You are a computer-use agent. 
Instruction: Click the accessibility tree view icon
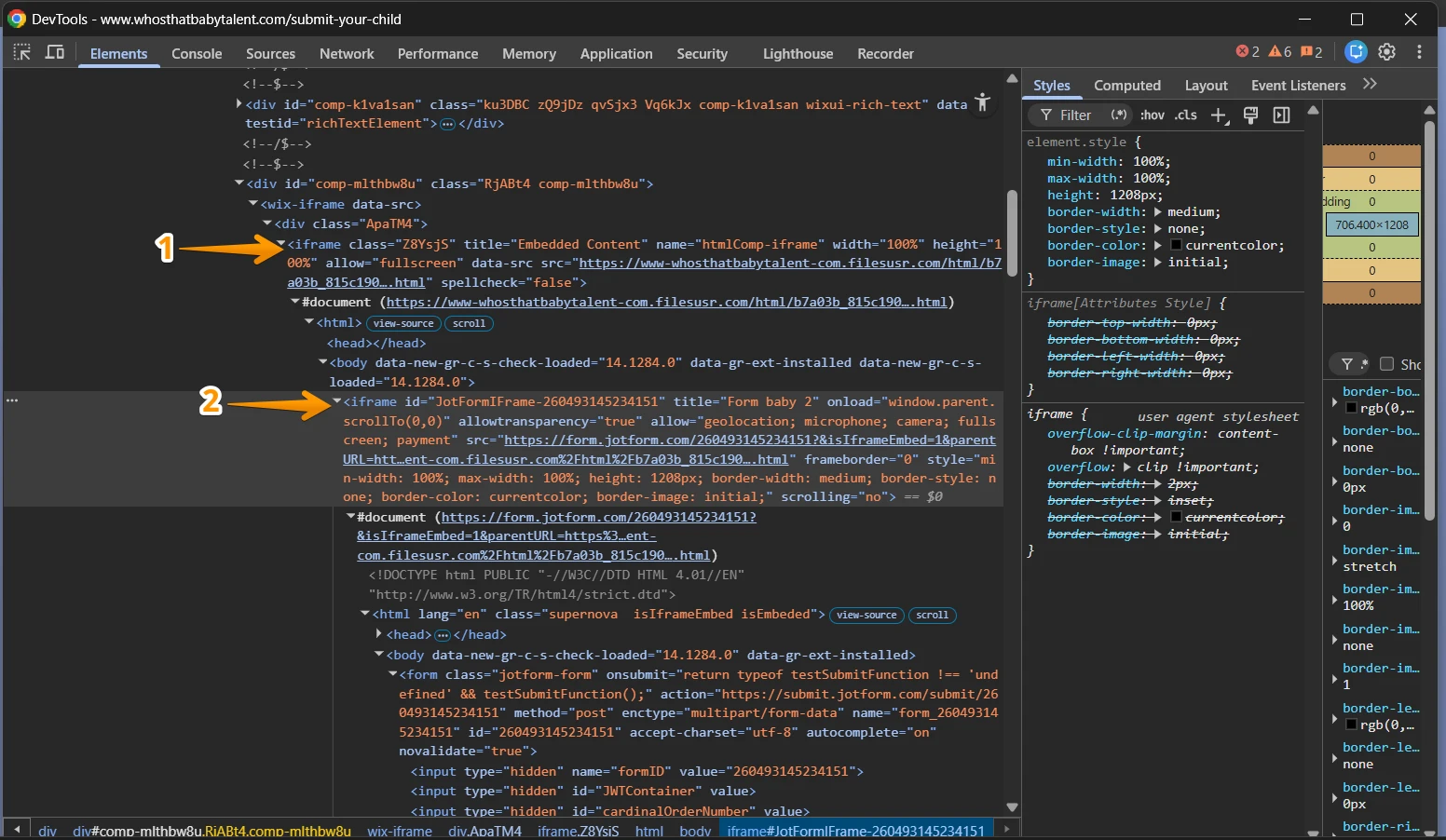[x=982, y=102]
